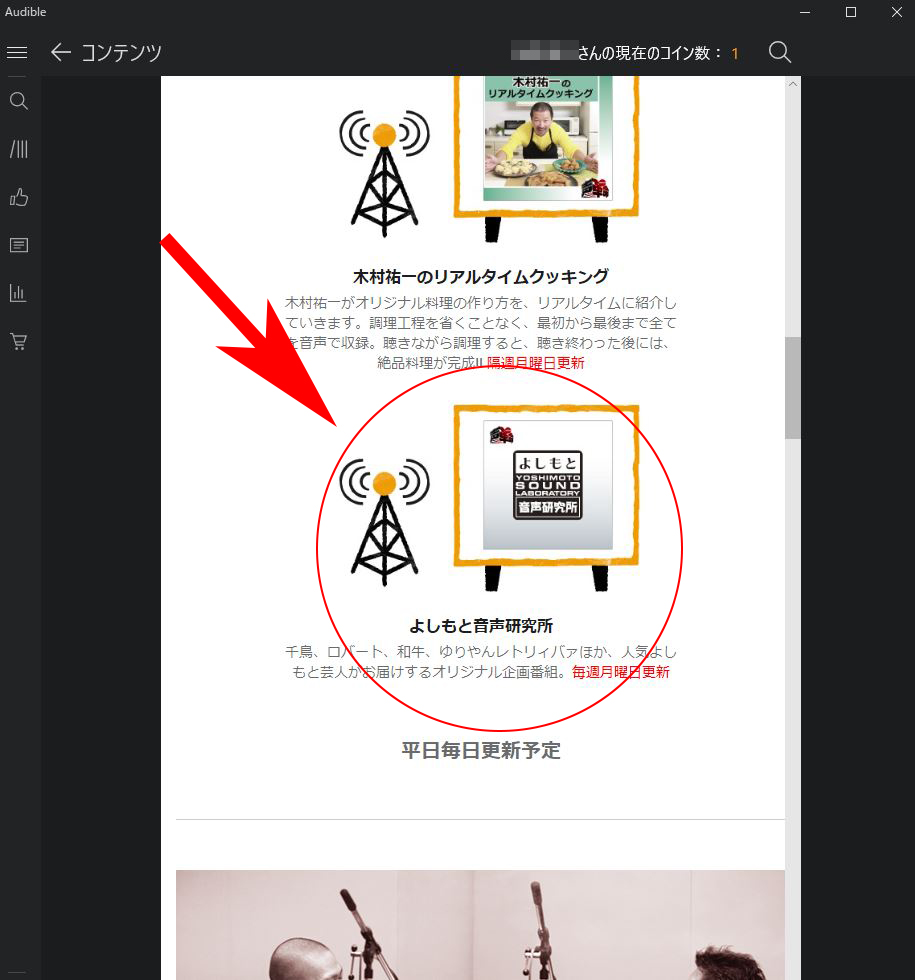Screen dimensions: 915x980
Task: Click the vertical scrollbar thumb
Action: (792, 388)
